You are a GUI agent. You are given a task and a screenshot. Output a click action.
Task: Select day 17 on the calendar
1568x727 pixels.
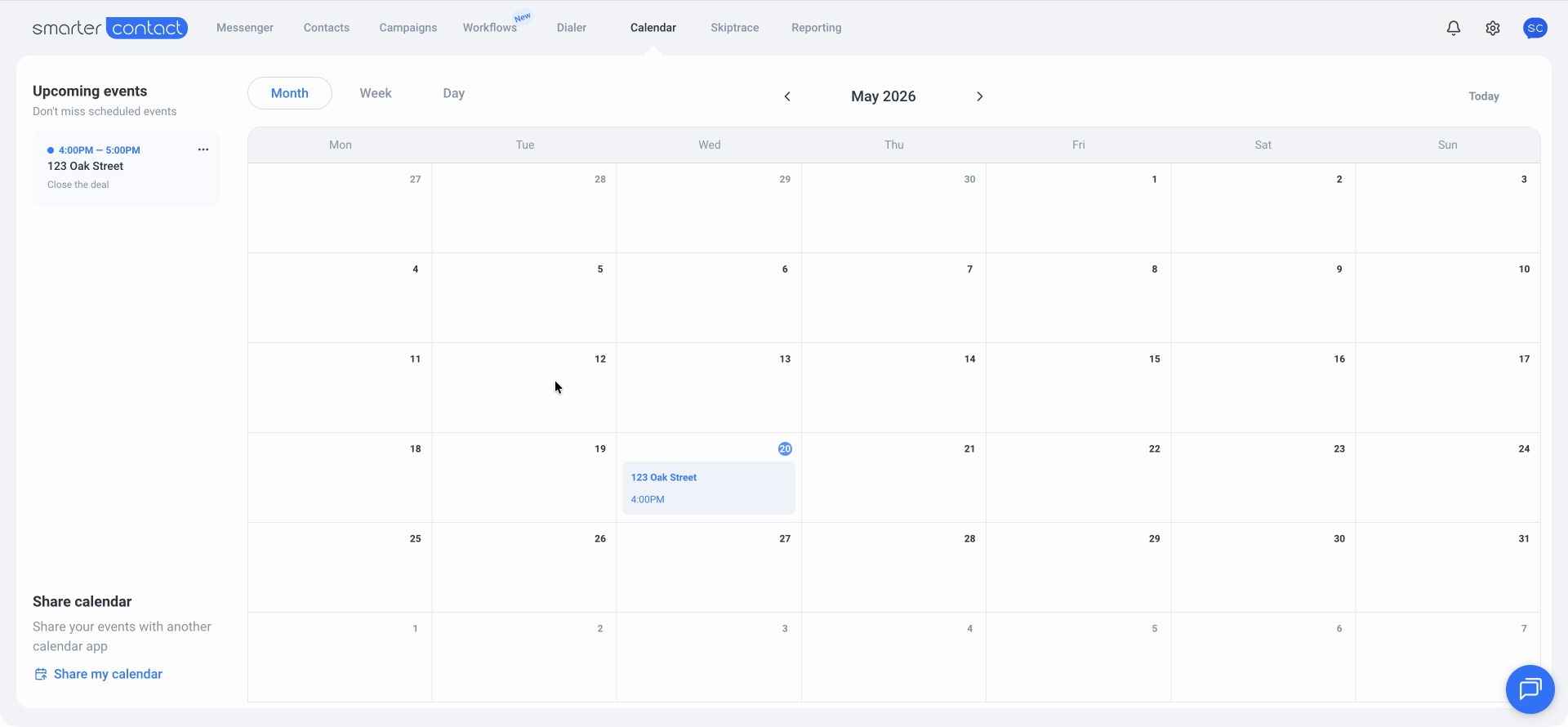(1448, 387)
